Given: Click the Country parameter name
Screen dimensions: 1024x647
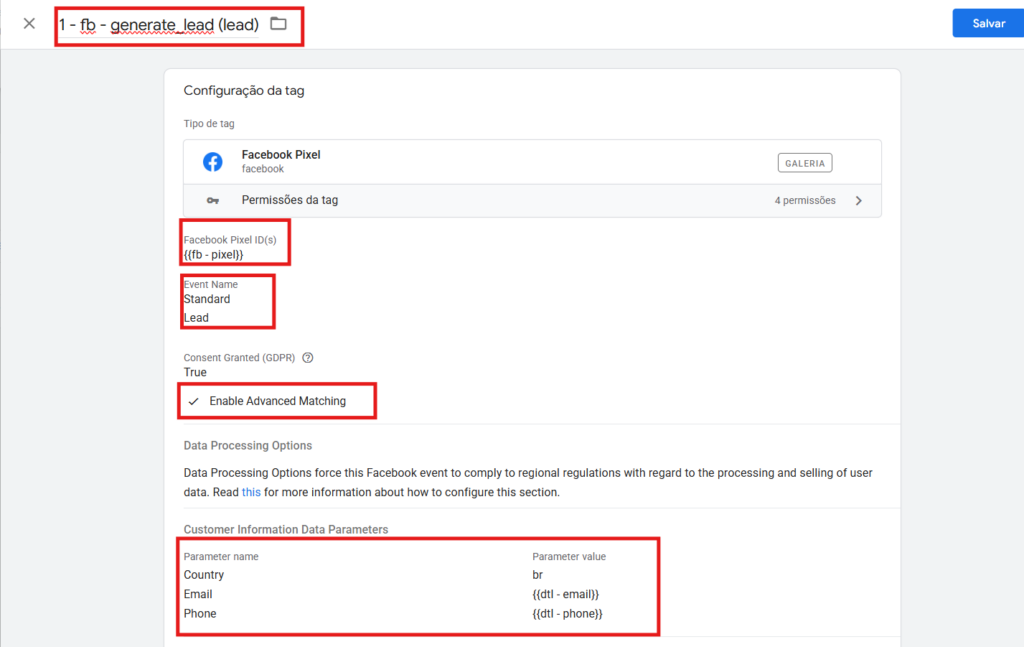Looking at the screenshot, I should pyautogui.click(x=204, y=575).
